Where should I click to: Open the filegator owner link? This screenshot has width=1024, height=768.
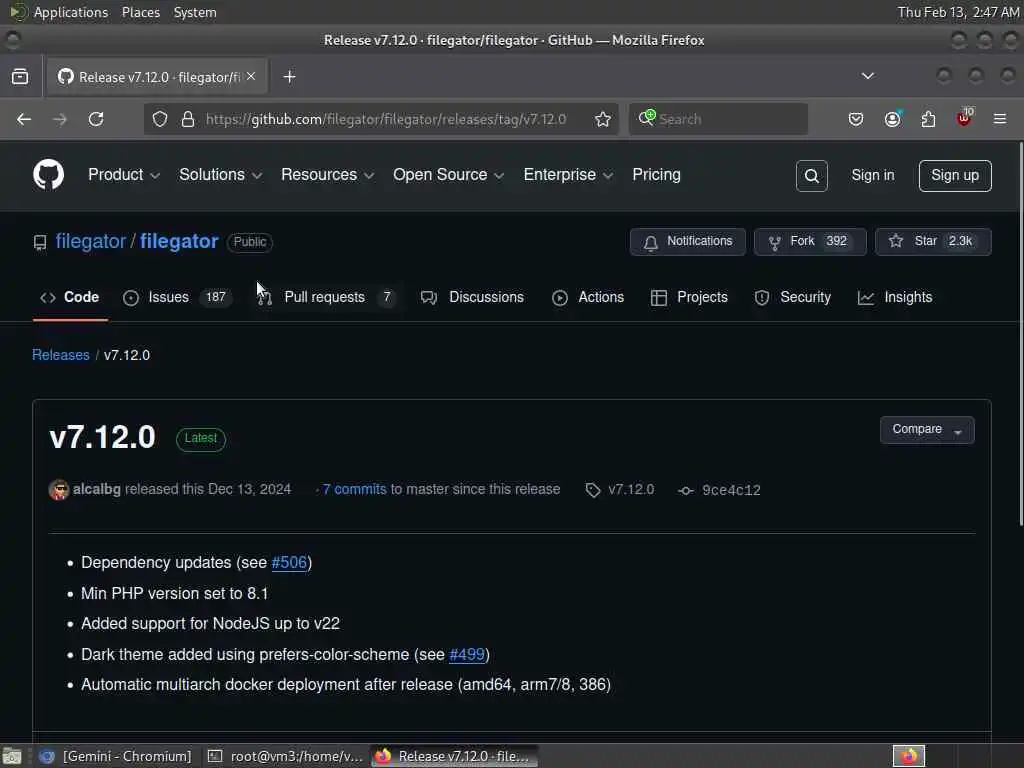pos(90,242)
